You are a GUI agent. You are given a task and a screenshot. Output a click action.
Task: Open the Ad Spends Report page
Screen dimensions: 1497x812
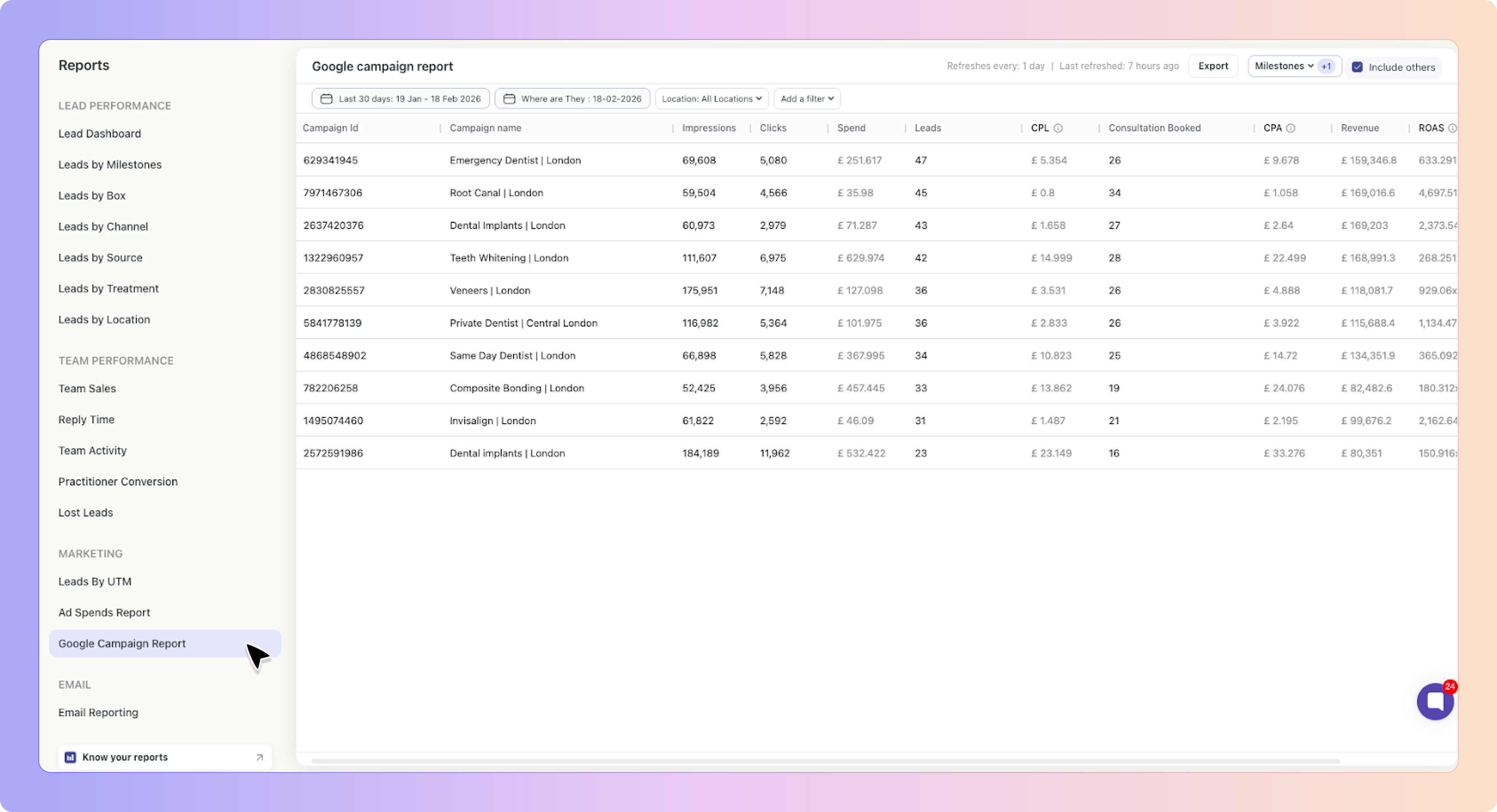click(104, 612)
